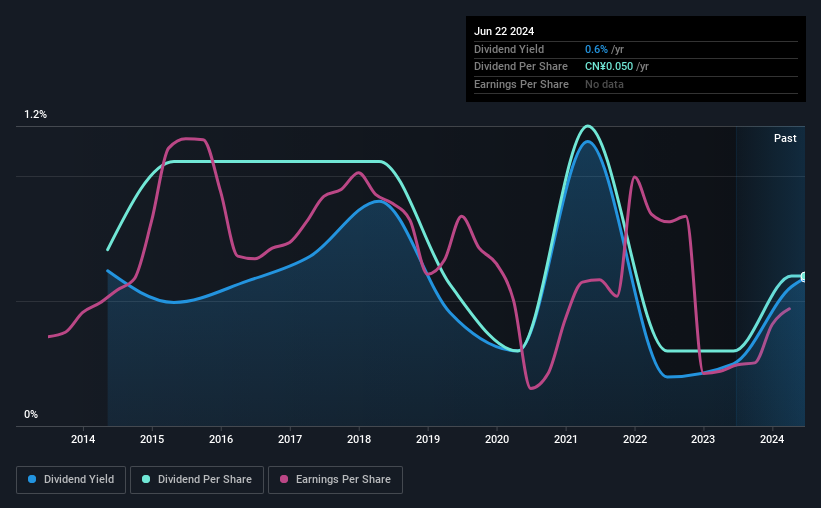
Task: Click the 2020 x-axis label
Action: [497, 439]
